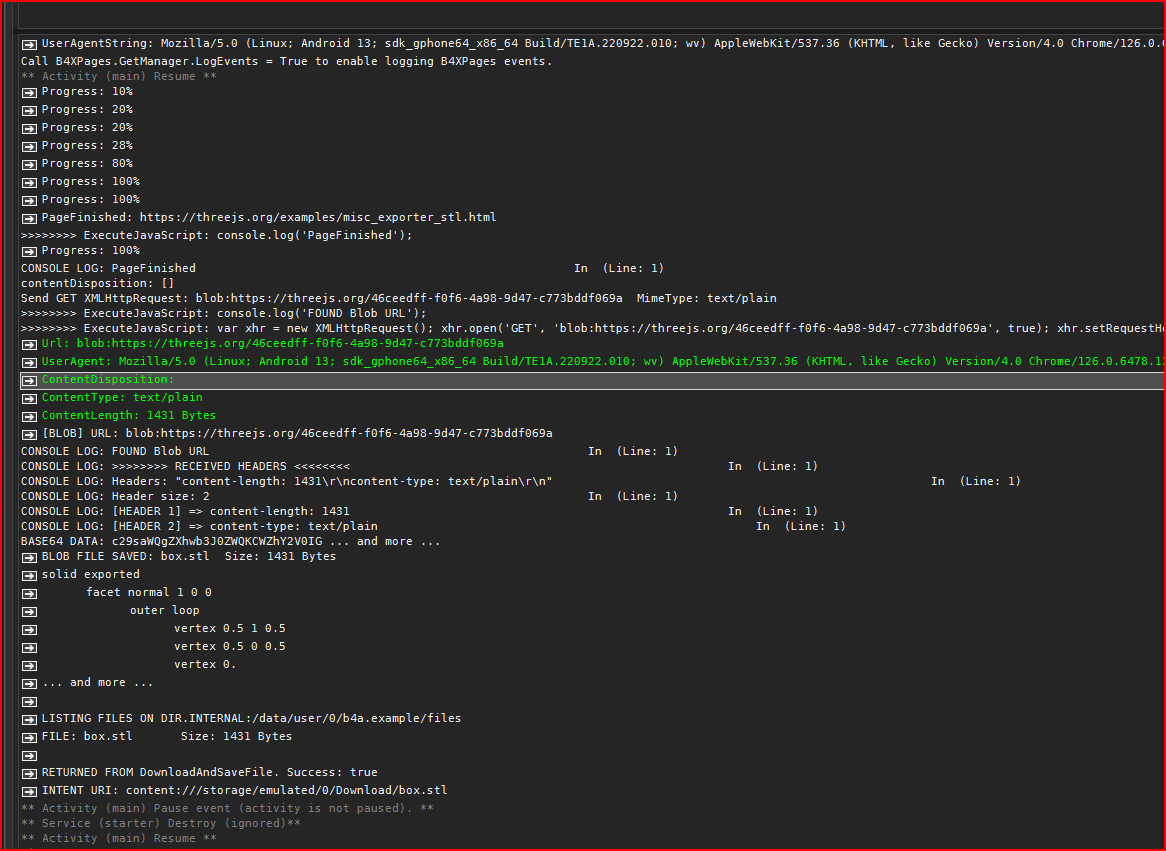The height and width of the screenshot is (851, 1166).
Task: Click arrow icon beside '... and more ...' line
Action: click(29, 684)
